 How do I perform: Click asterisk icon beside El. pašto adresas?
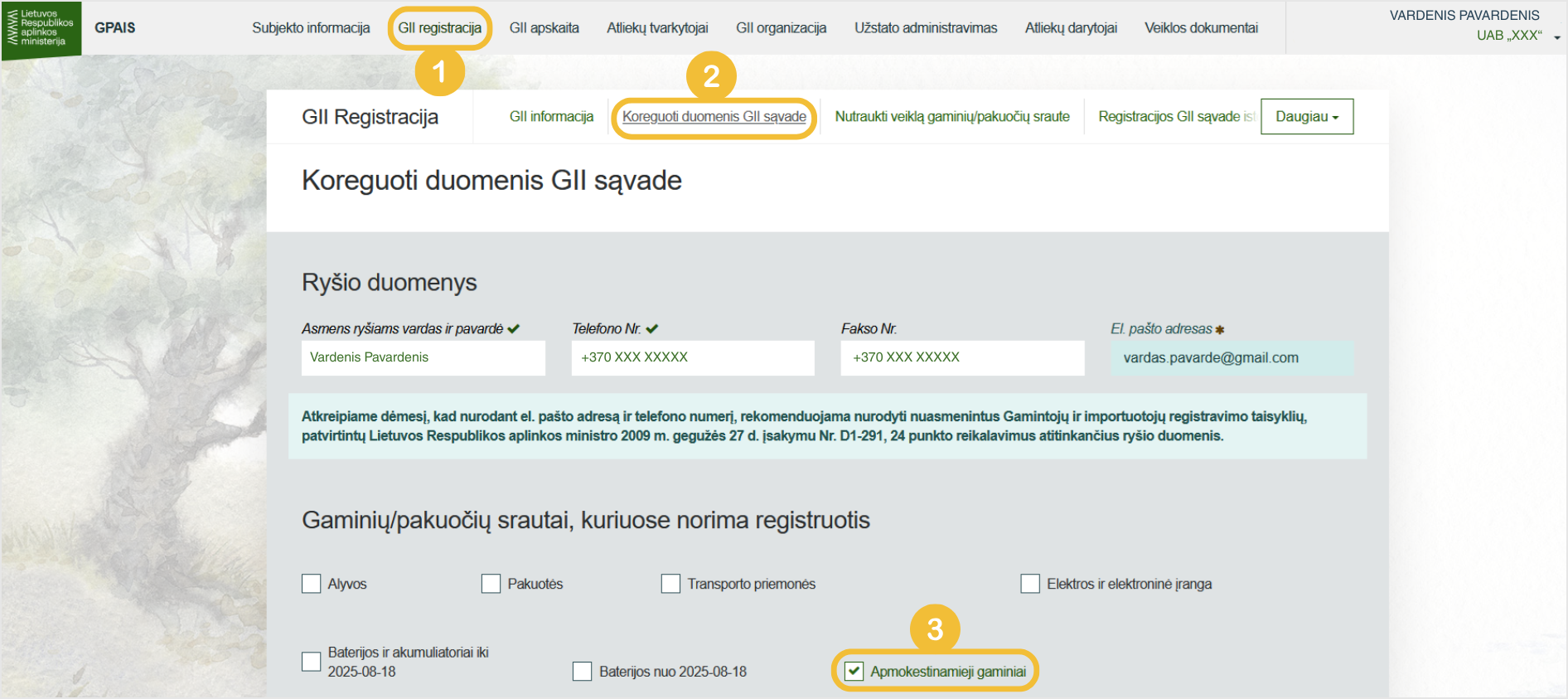1220,330
